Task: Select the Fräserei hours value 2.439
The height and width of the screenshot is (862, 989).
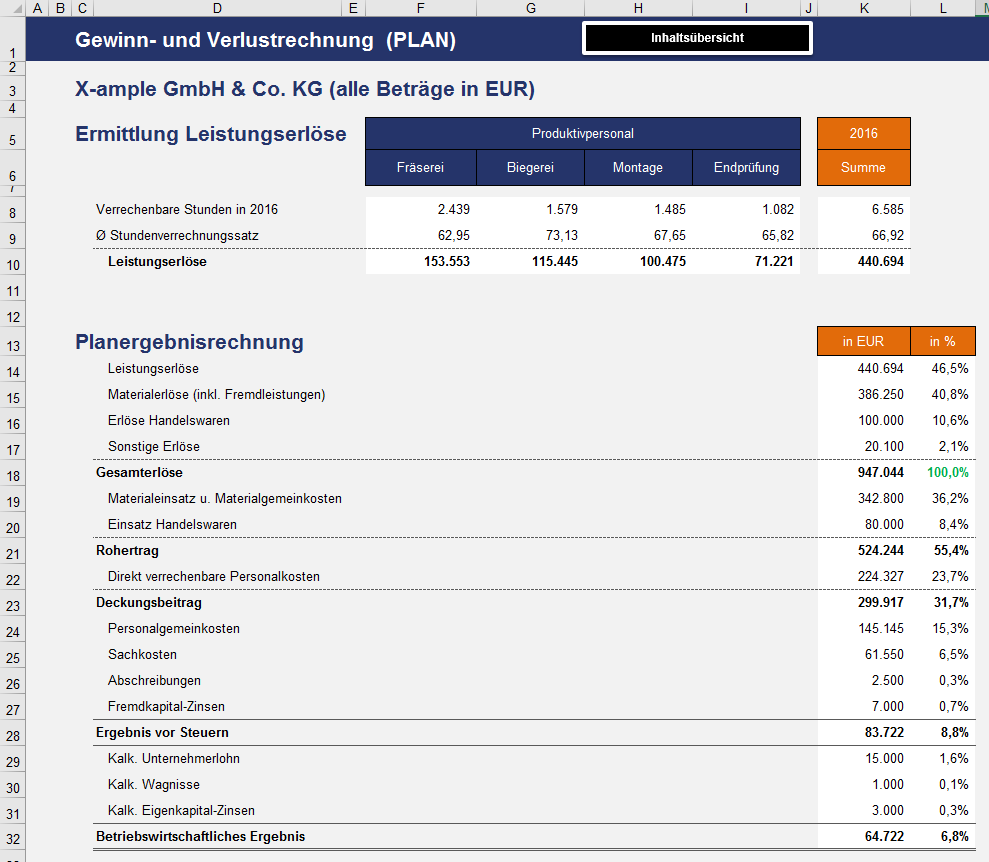Action: point(421,209)
